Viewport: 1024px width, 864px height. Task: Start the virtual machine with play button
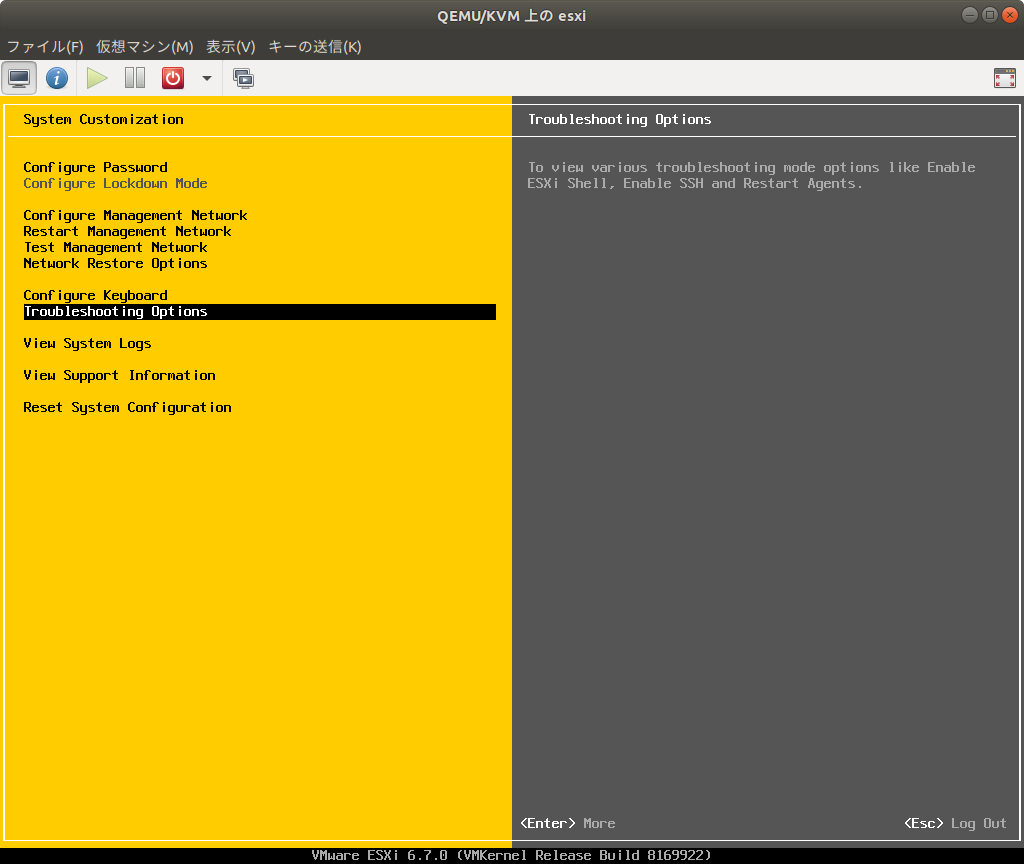97,78
